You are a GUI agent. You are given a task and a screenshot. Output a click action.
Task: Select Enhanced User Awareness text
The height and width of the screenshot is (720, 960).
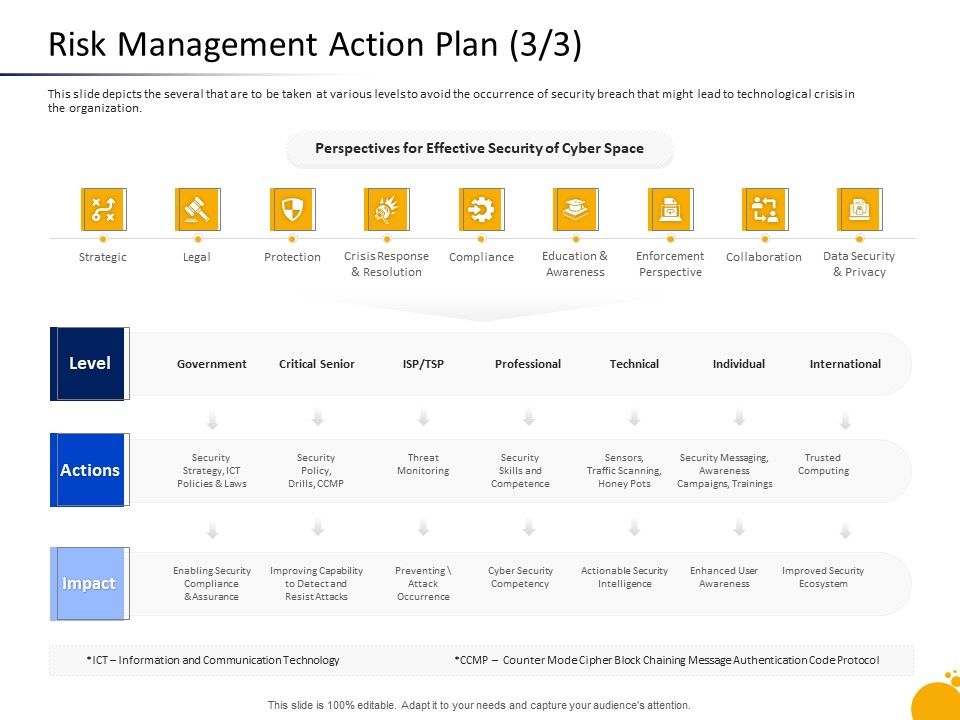(x=724, y=577)
